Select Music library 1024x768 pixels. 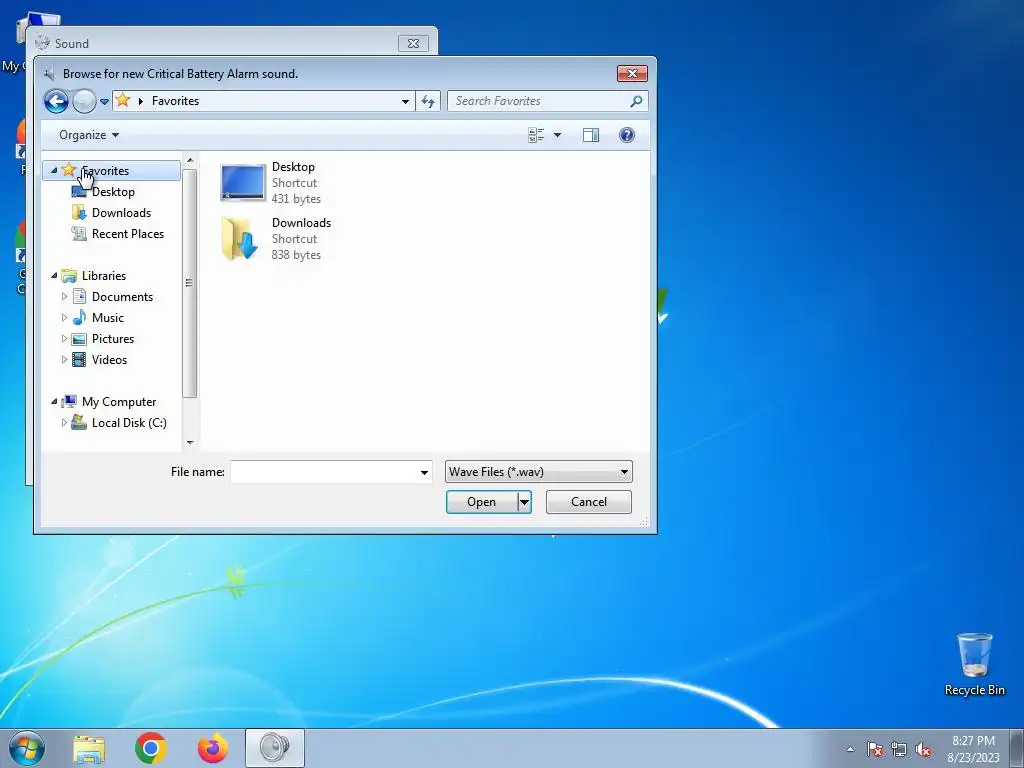[x=107, y=318]
